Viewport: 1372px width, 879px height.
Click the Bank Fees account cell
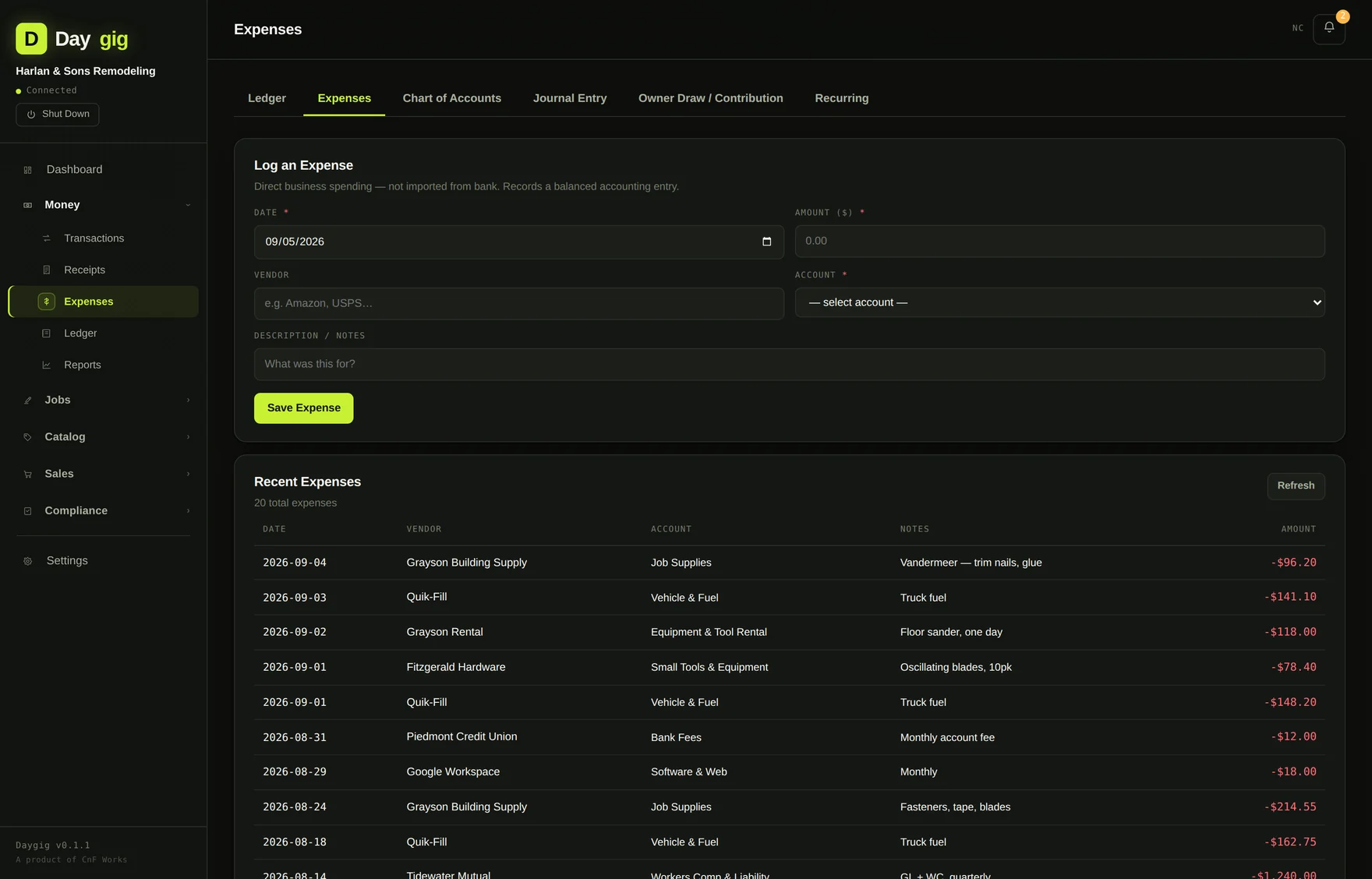676,737
